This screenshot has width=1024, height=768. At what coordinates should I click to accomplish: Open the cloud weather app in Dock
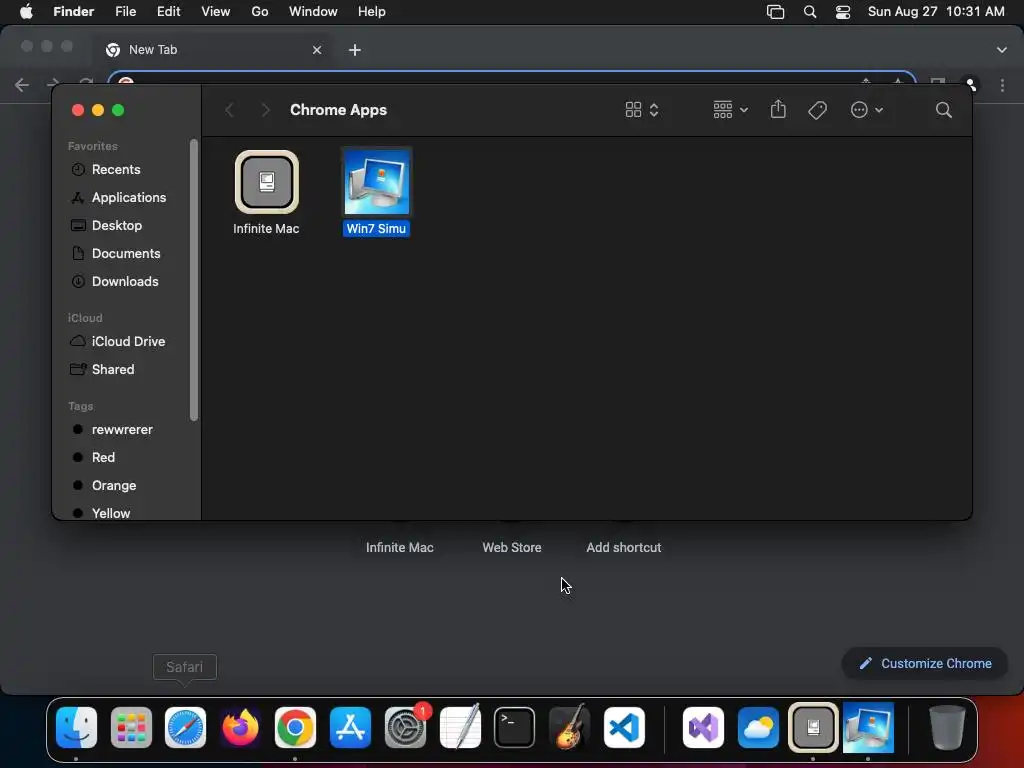(758, 728)
